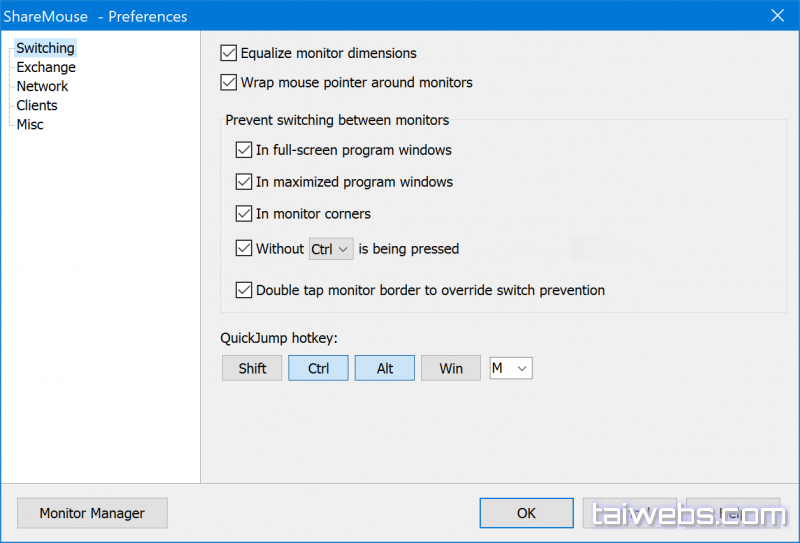
Task: Click OK to confirm preferences
Action: [526, 513]
